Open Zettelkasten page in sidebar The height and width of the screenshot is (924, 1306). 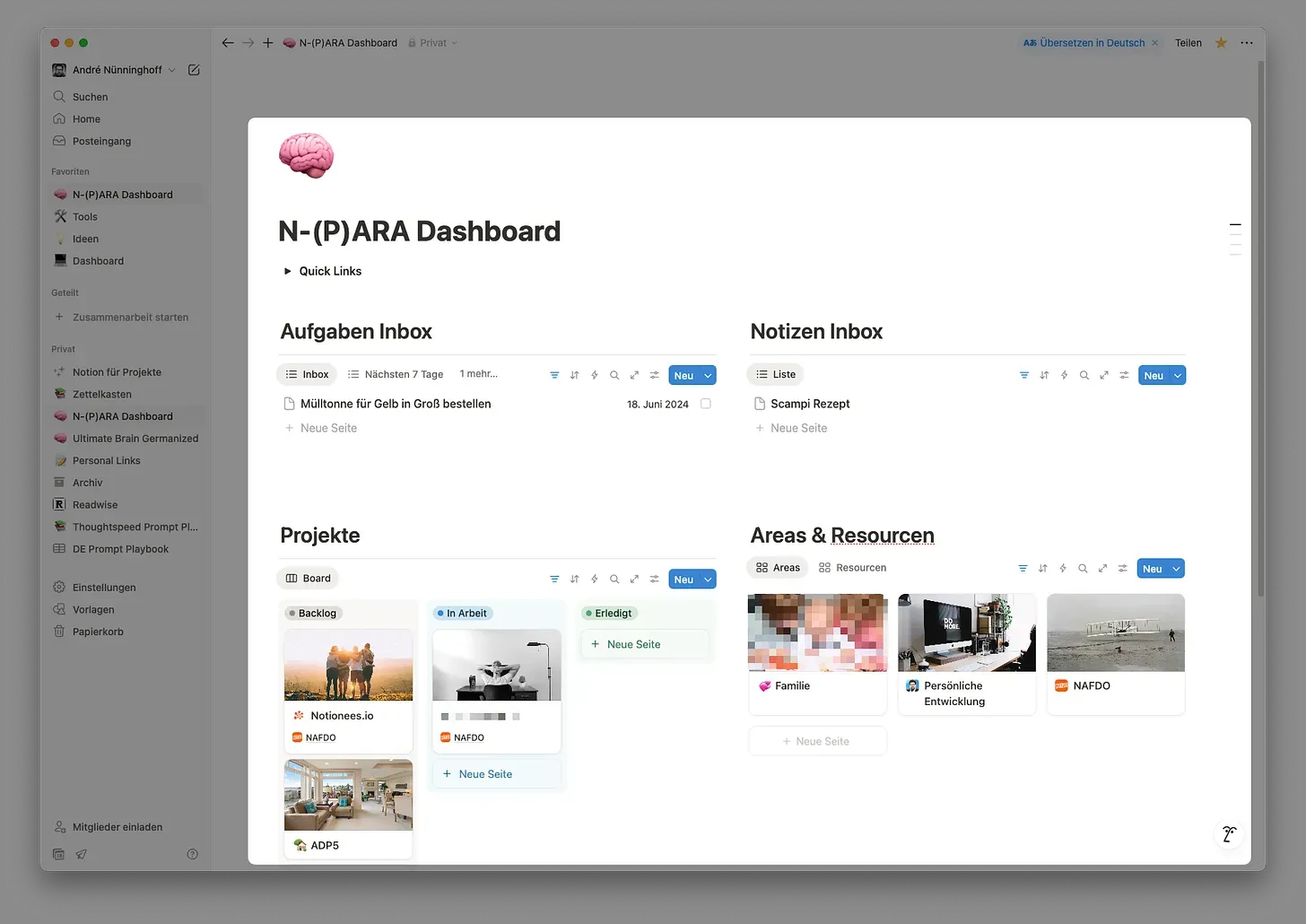(x=102, y=394)
